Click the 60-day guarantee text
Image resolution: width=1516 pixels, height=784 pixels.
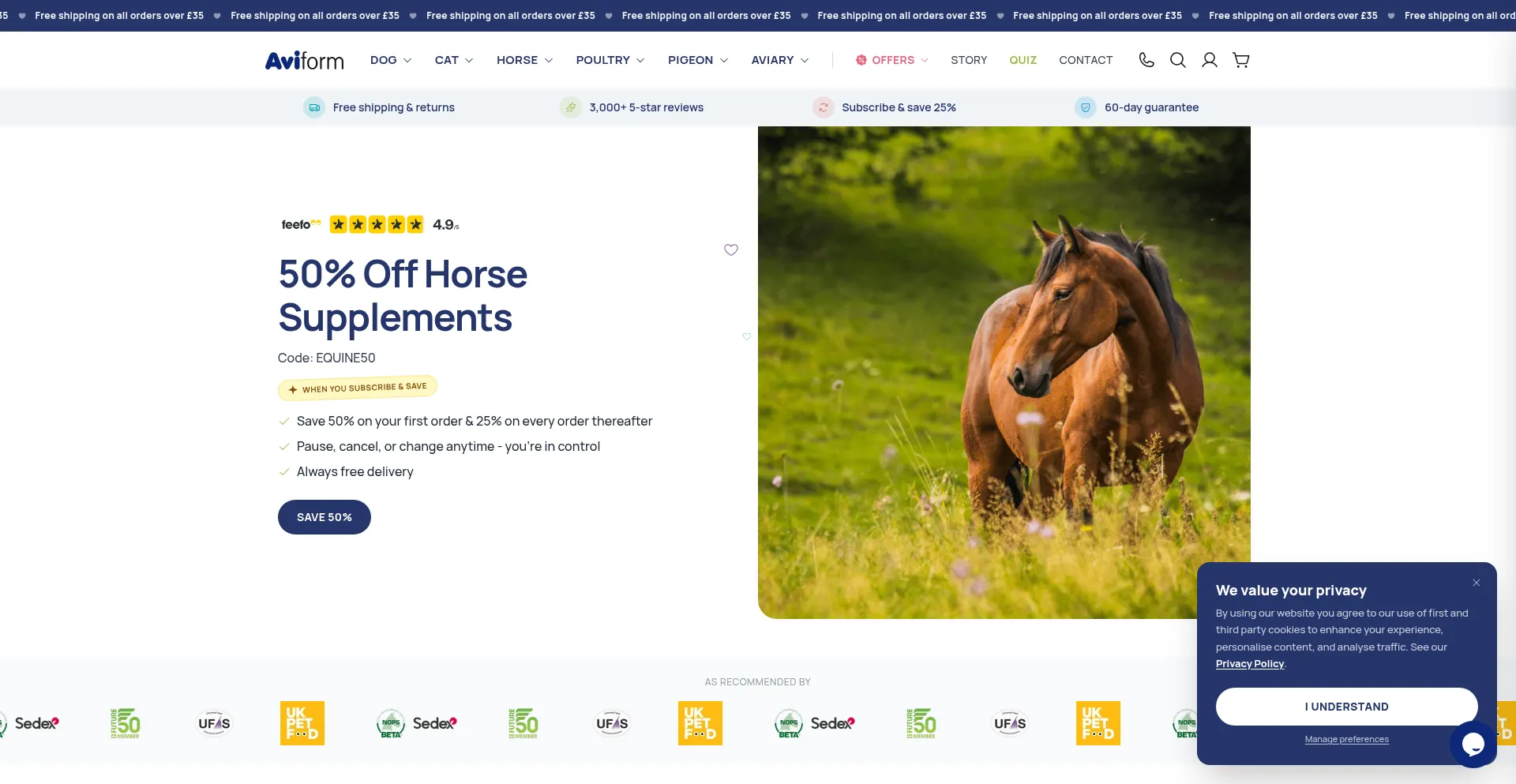(x=1151, y=107)
